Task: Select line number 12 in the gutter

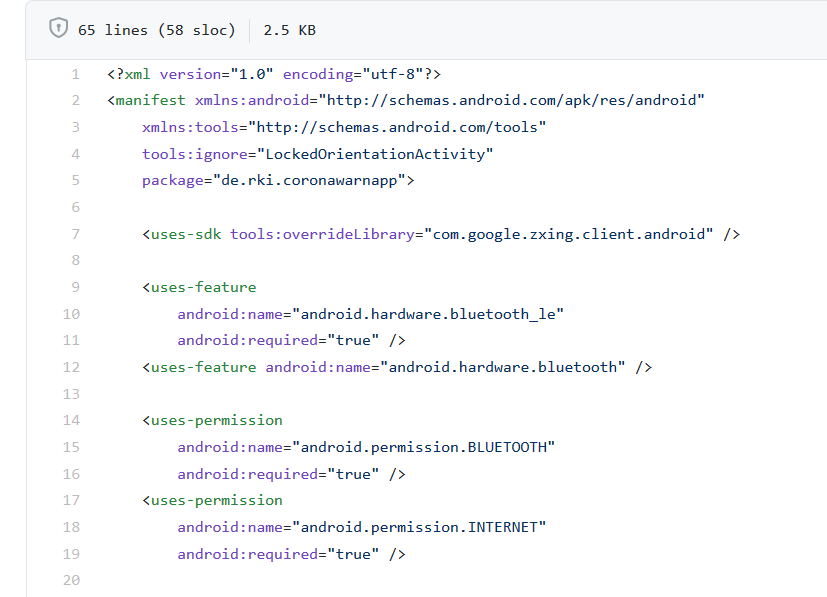Action: (x=72, y=367)
